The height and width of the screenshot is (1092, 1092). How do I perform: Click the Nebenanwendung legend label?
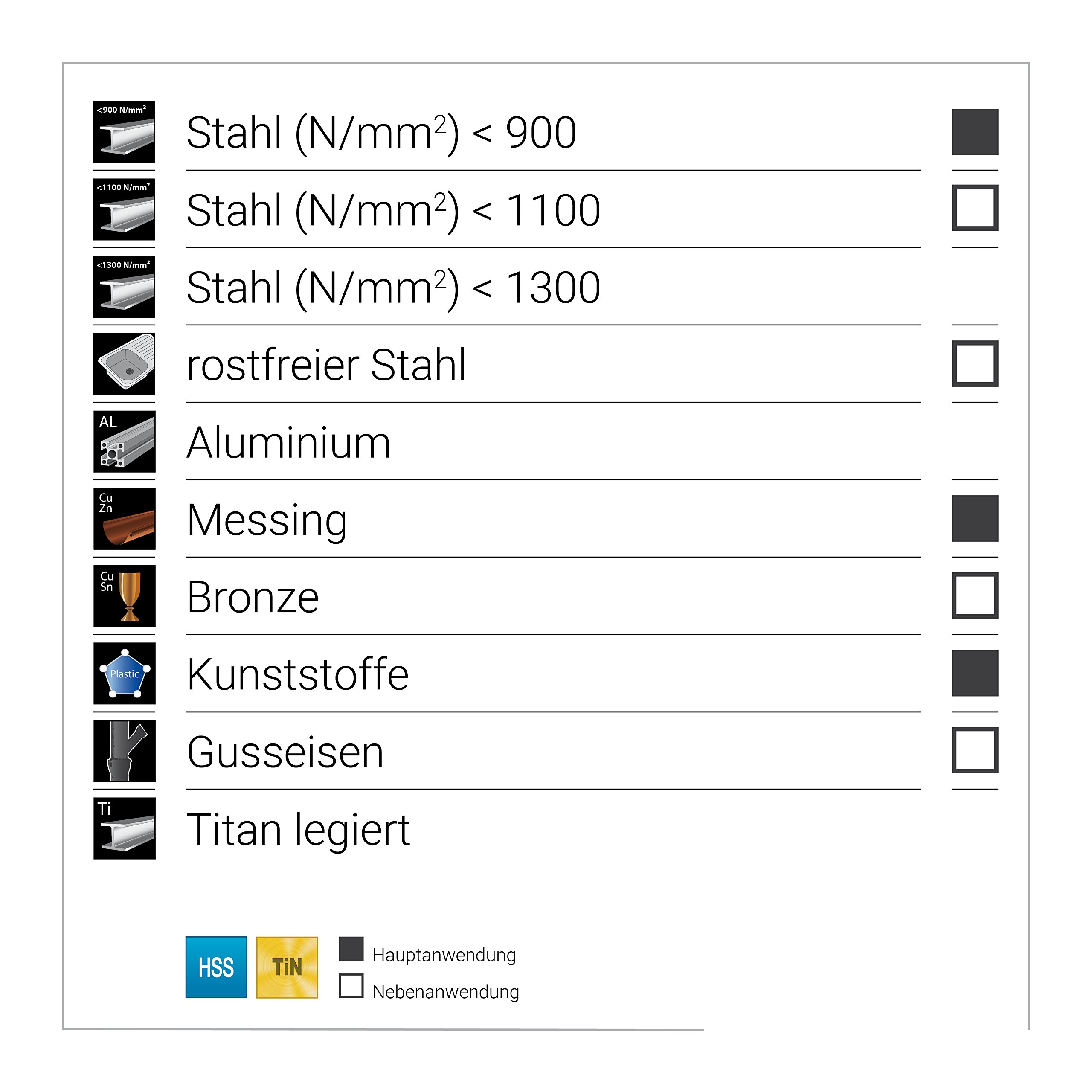tap(445, 992)
